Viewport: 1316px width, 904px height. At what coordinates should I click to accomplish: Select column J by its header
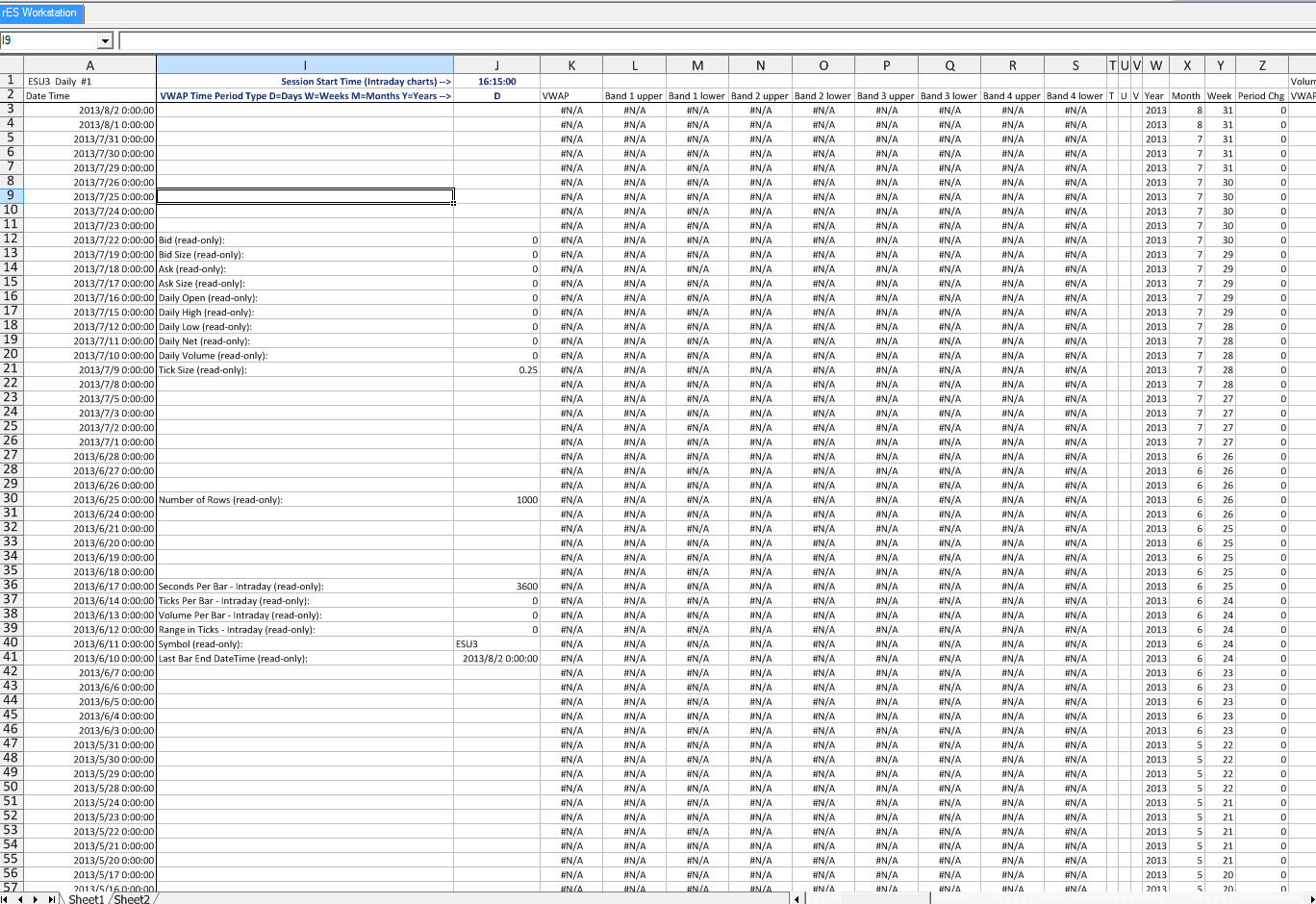pyautogui.click(x=496, y=64)
